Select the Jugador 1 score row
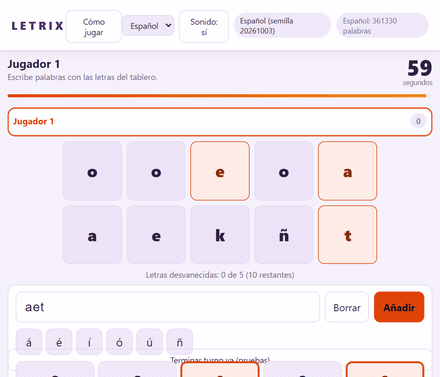The image size is (440, 377). [x=220, y=122]
